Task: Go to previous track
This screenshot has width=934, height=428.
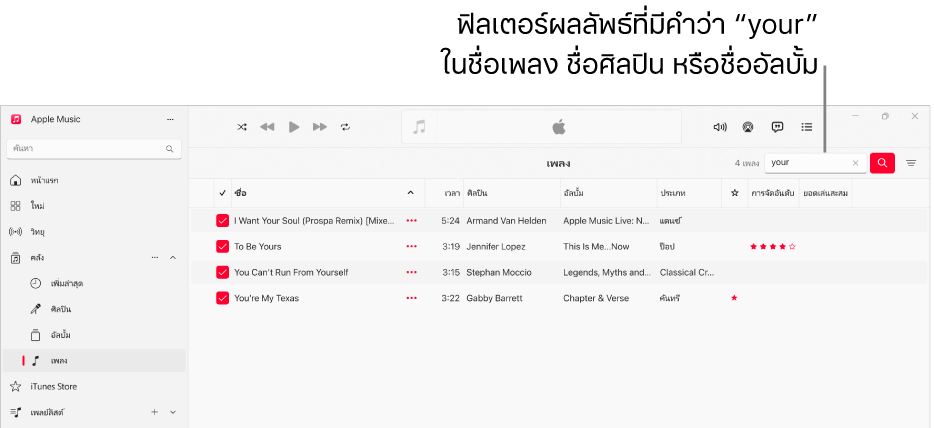Action: (267, 127)
